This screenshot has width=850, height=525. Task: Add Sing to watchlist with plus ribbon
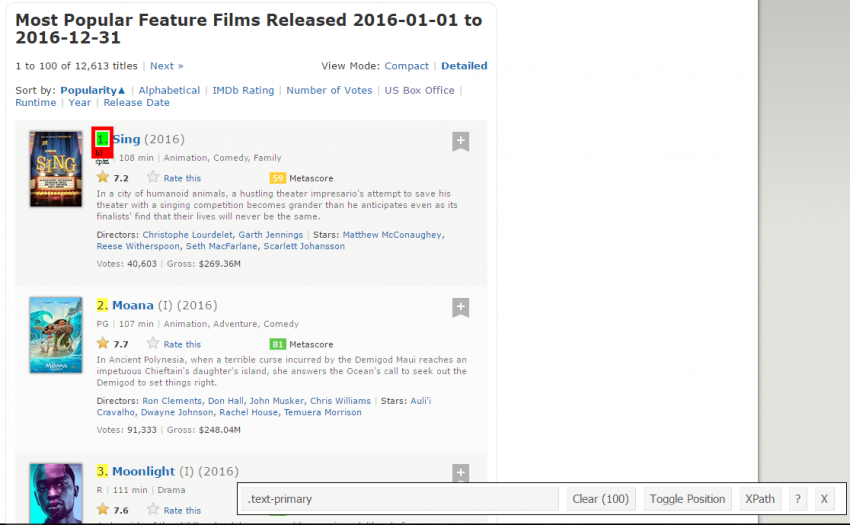tap(460, 142)
